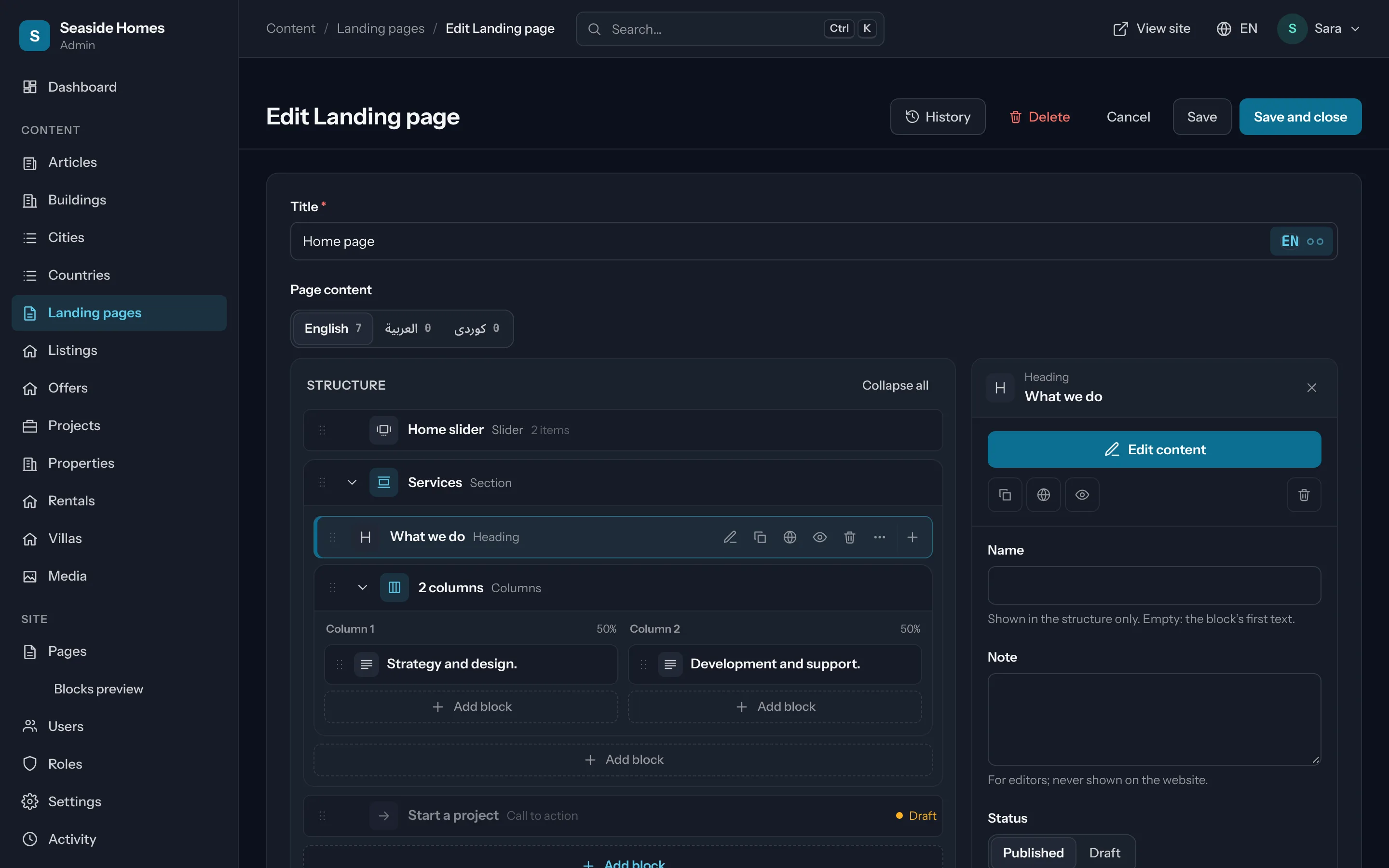Delete What we do block via row trash icon
Image resolution: width=1389 pixels, height=868 pixels.
[849, 537]
